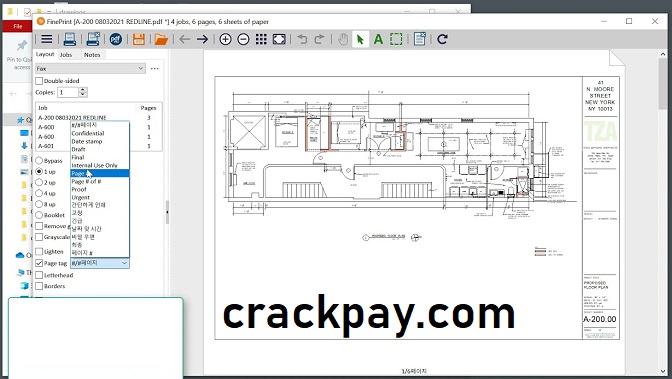Open the File tab in Explorer window
672x379 pixels.
(x=18, y=26)
